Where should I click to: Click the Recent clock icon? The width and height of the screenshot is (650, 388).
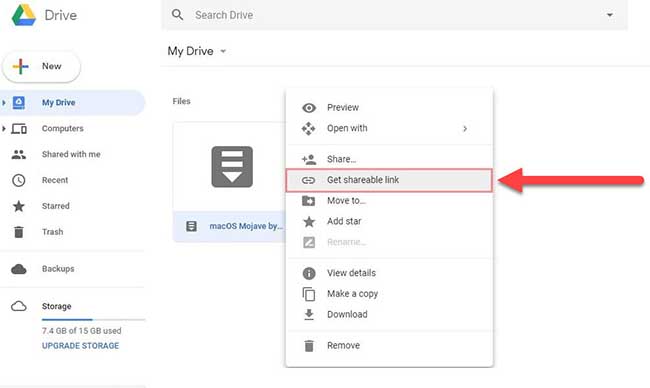click(x=19, y=180)
